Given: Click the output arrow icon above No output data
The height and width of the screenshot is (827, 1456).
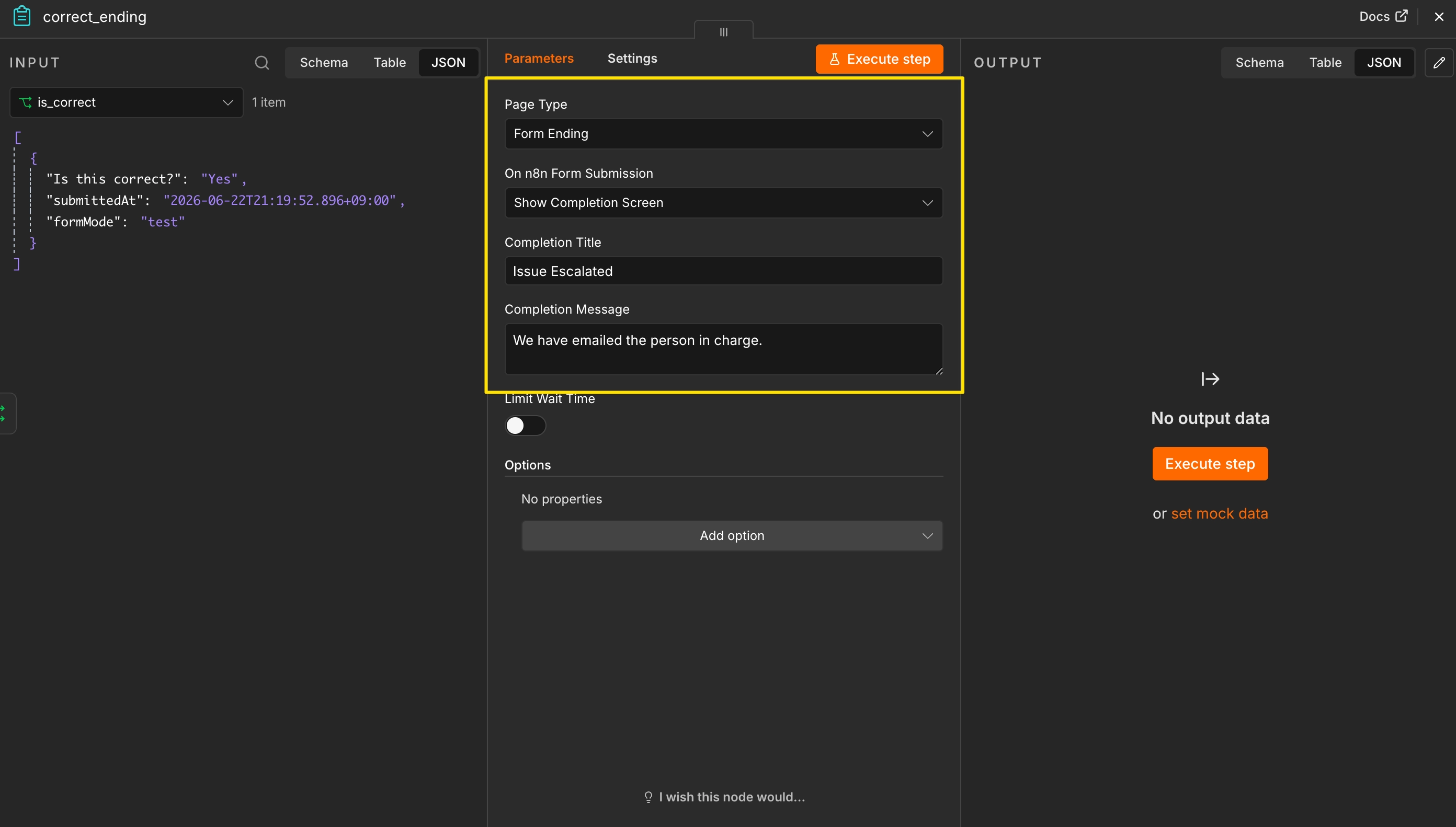Looking at the screenshot, I should pos(1210,379).
